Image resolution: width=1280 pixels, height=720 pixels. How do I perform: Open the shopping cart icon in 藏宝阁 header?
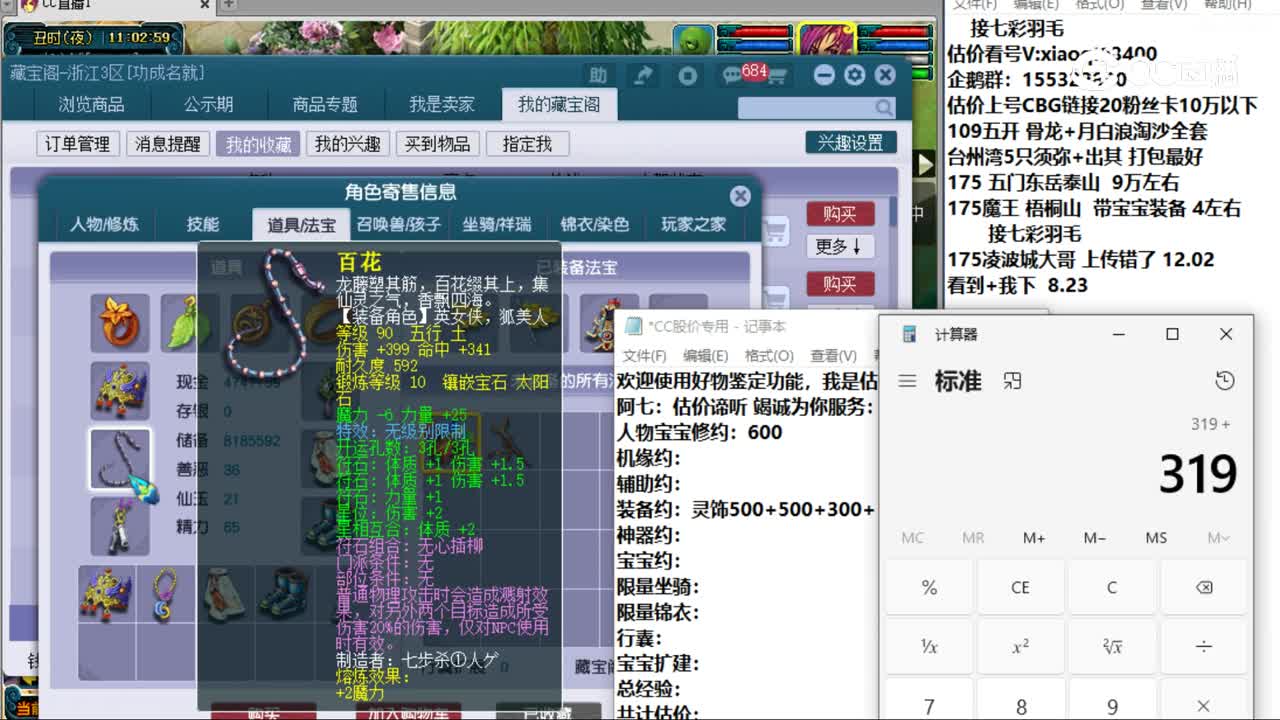tap(779, 75)
